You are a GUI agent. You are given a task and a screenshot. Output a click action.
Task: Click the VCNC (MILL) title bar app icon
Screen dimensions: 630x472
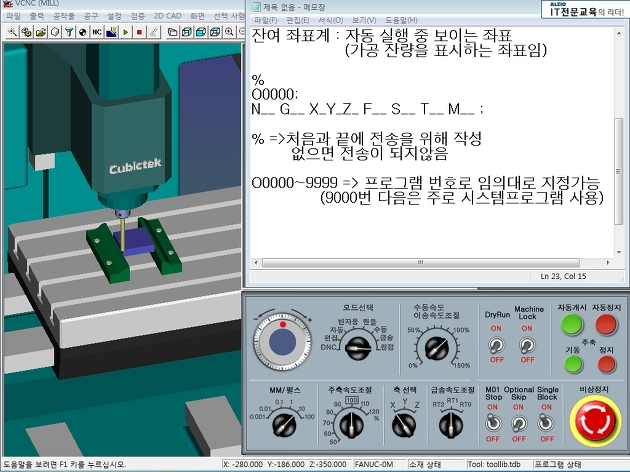[x=8, y=3]
